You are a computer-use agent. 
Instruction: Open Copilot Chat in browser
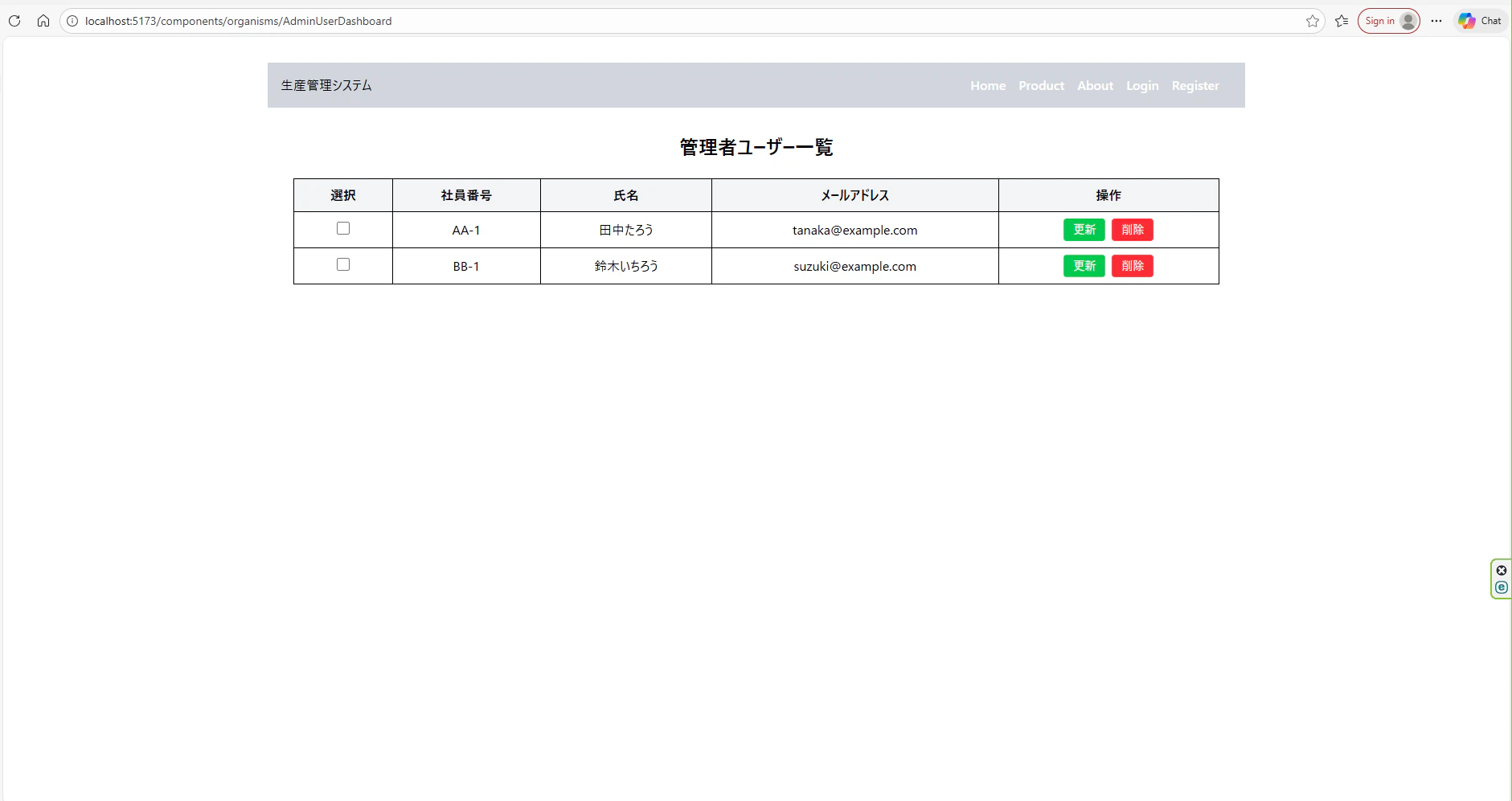pyautogui.click(x=1481, y=21)
